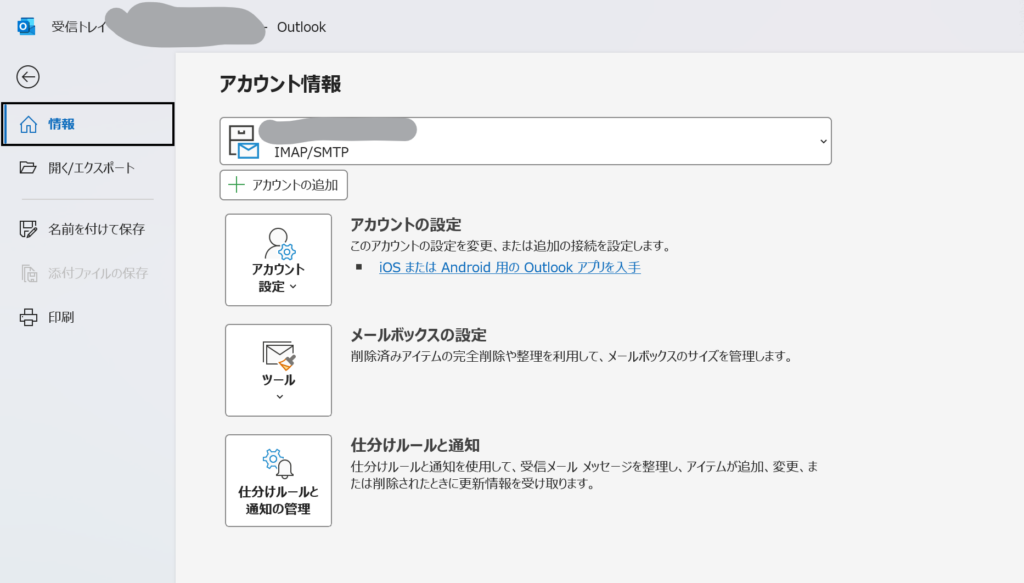Click the printer icon beside 印刷
The image size is (1024, 583).
coord(29,317)
